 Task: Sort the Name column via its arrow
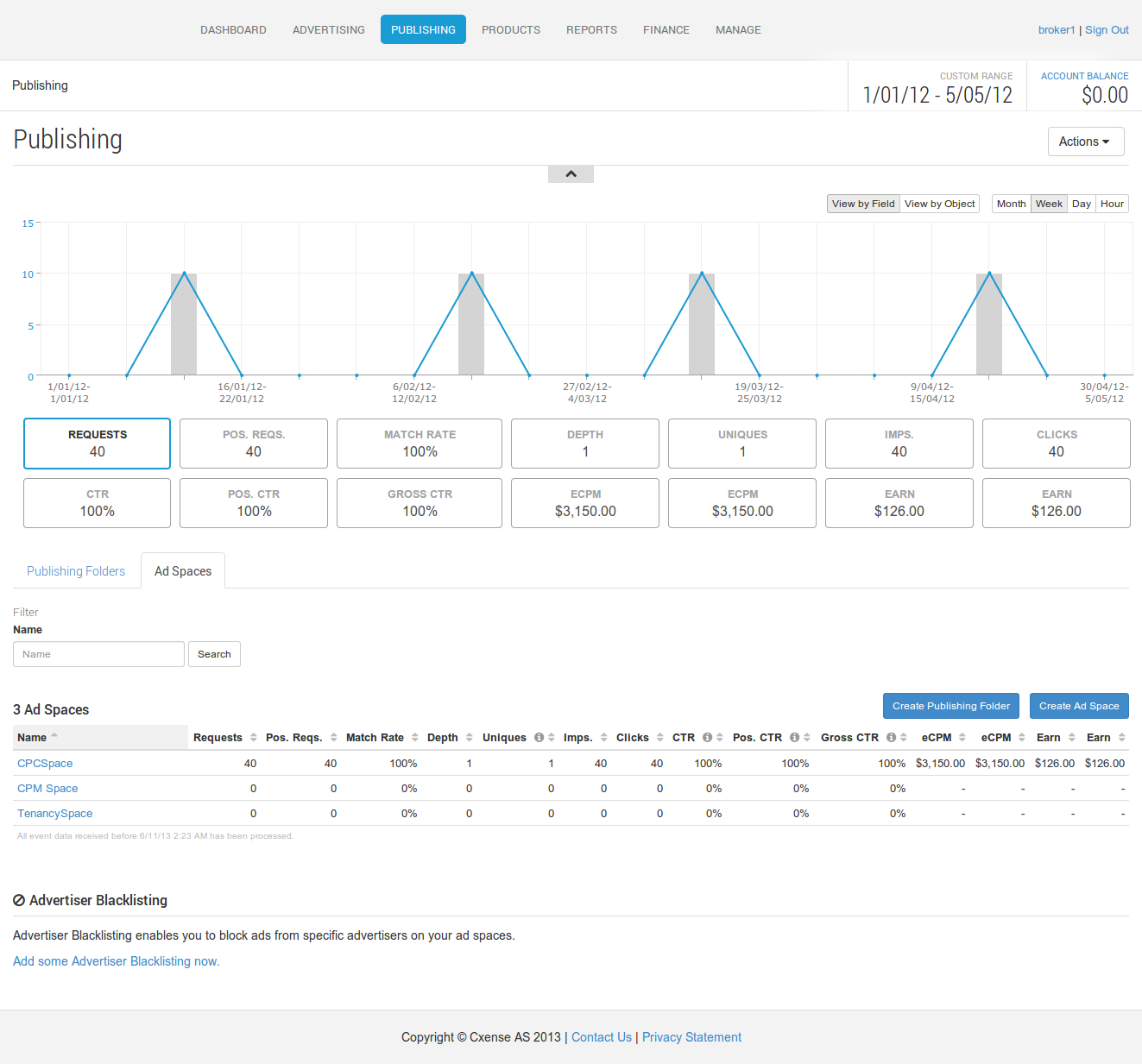coord(54,735)
